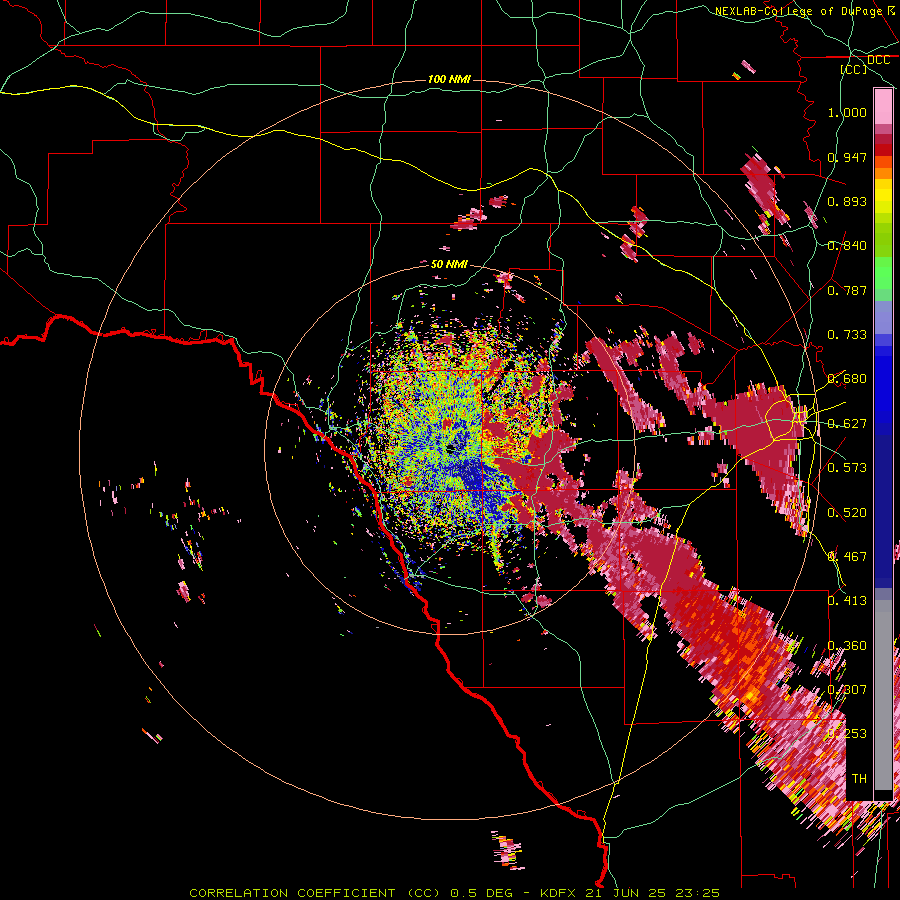Viewport: 900px width, 900px height.
Task: Pick the lavender segment of the color bar
Action: [883, 317]
